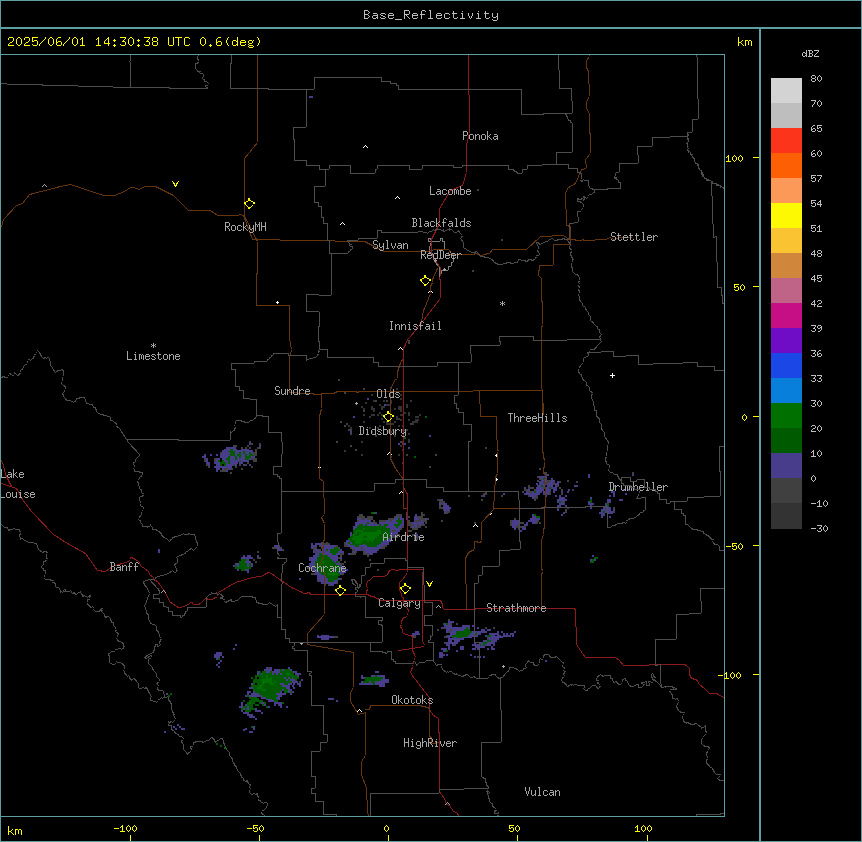Click the Sylvan label
The width and height of the screenshot is (862, 842).
390,245
